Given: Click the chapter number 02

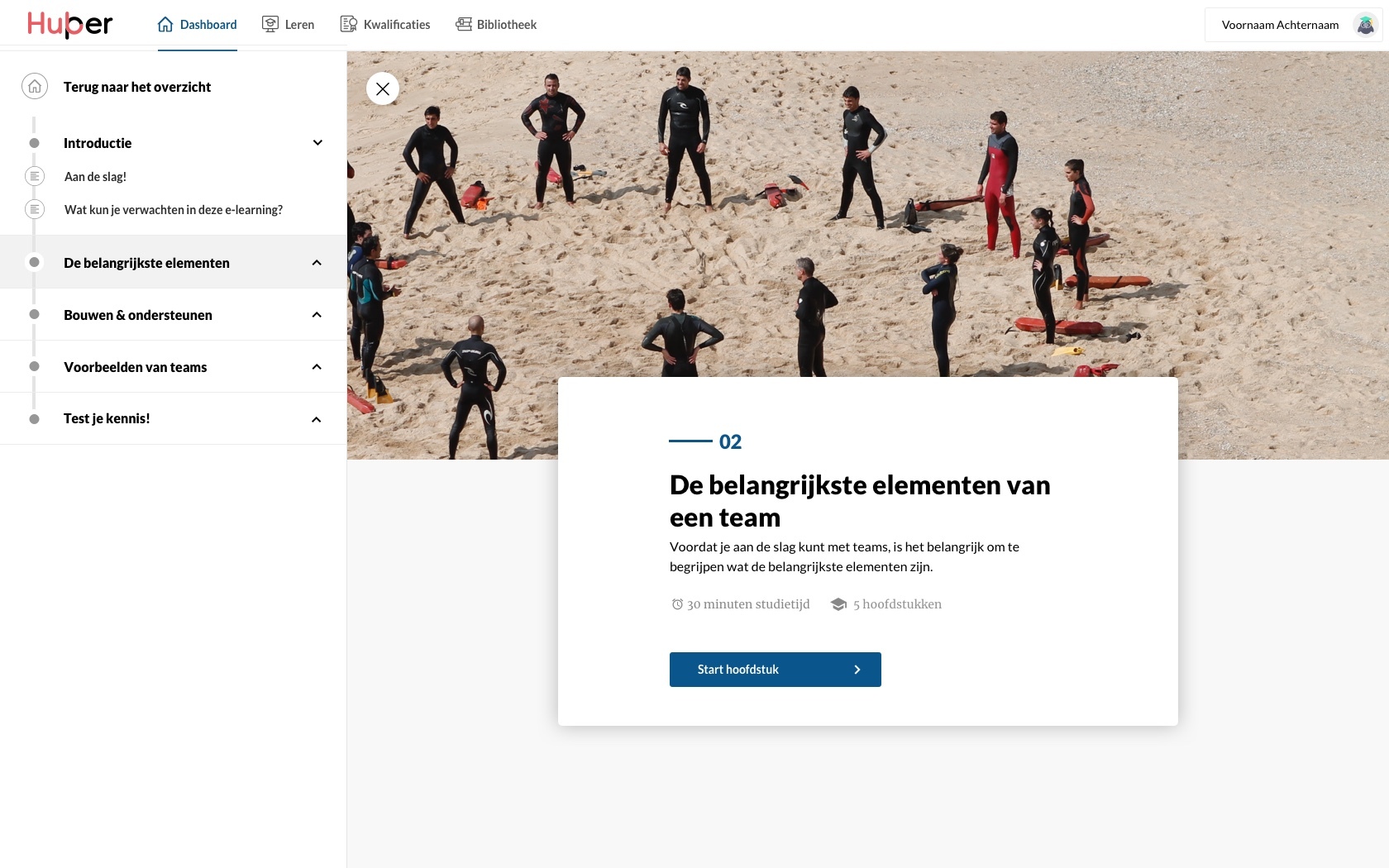Looking at the screenshot, I should (x=730, y=441).
